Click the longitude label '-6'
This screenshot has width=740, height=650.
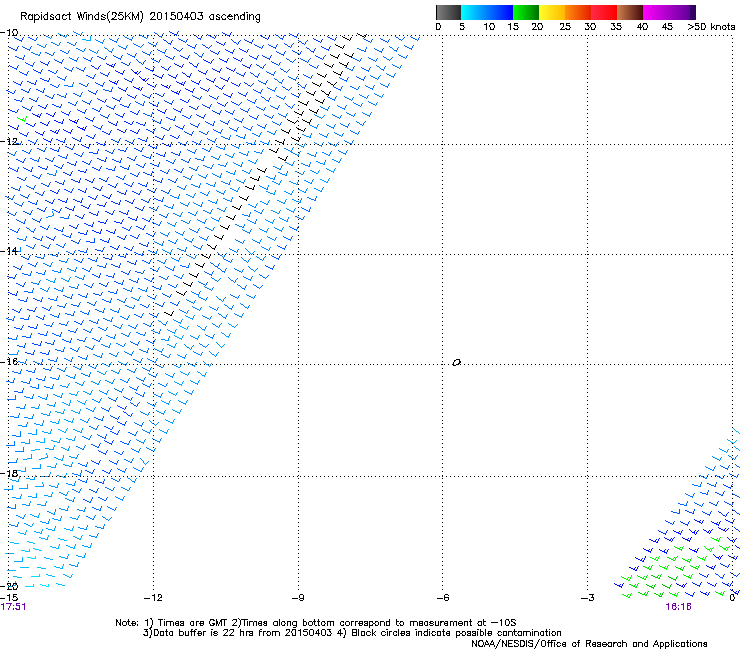[443, 598]
